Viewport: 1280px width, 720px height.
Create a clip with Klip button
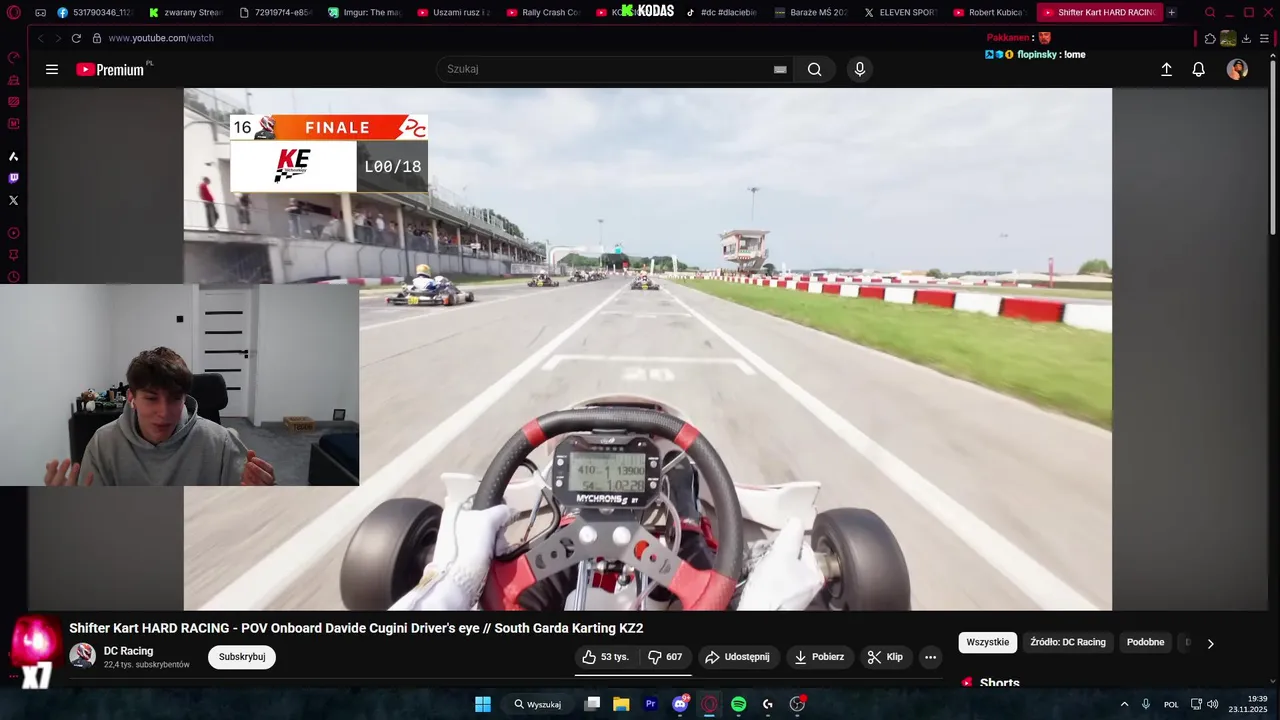tap(885, 657)
